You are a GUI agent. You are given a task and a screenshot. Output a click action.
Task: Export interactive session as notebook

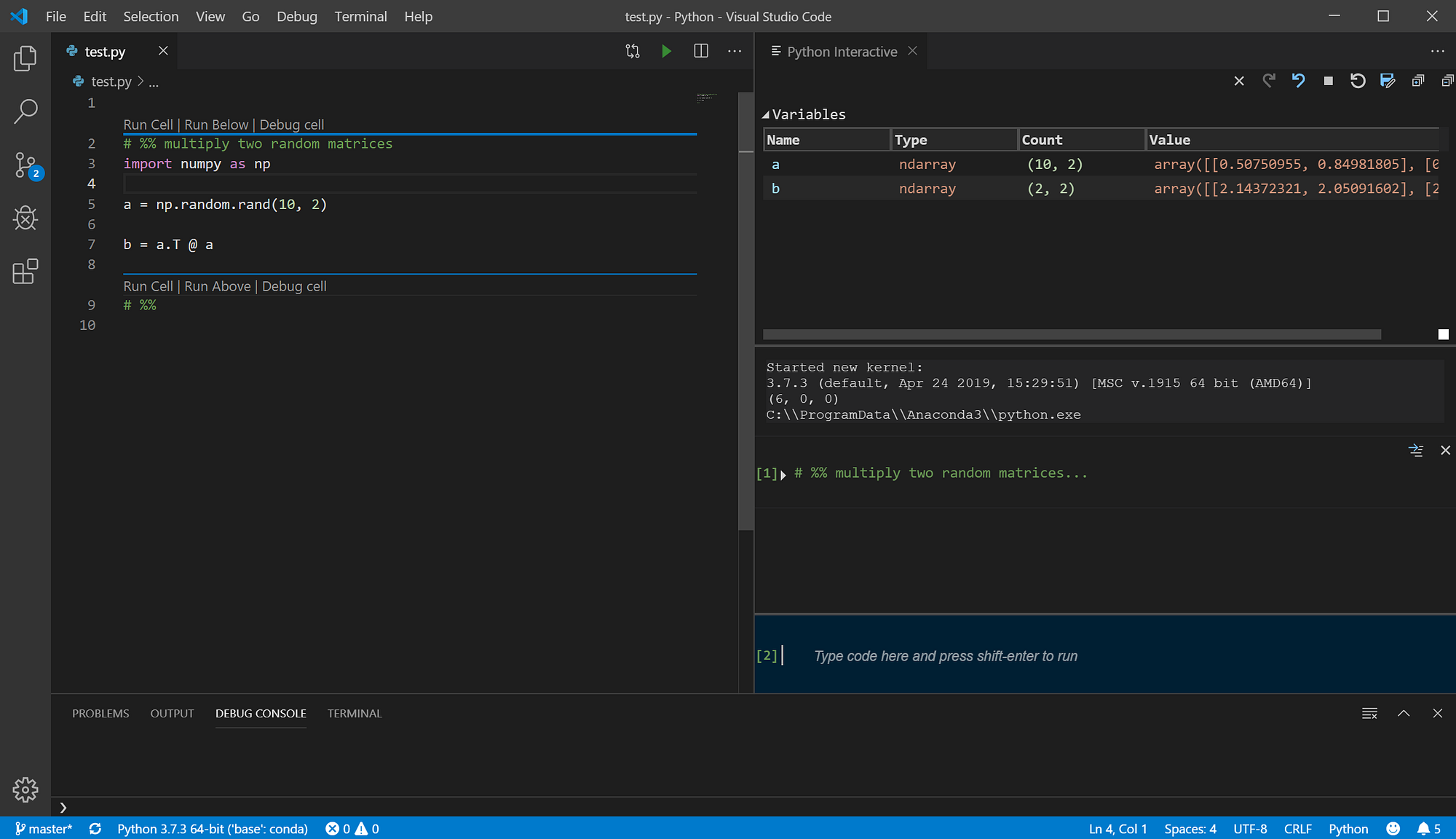pyautogui.click(x=1388, y=81)
